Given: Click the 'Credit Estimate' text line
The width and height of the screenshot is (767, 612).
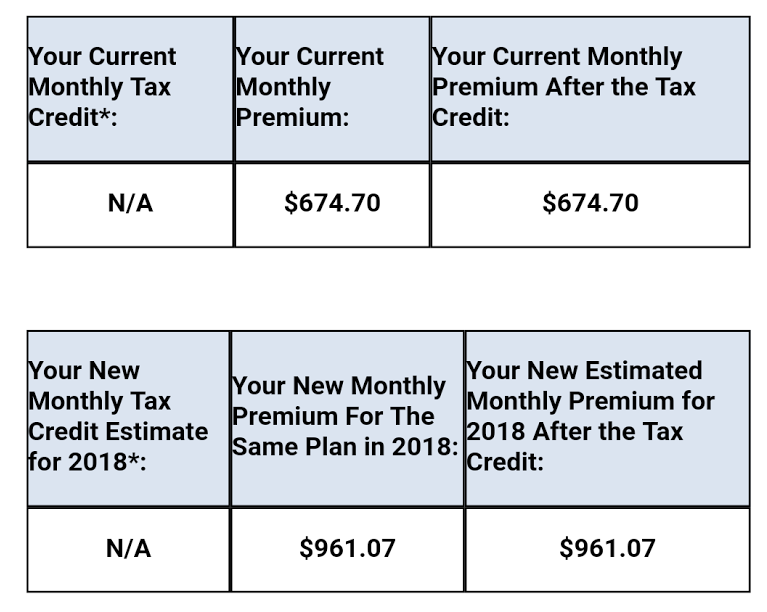Looking at the screenshot, I should [118, 432].
